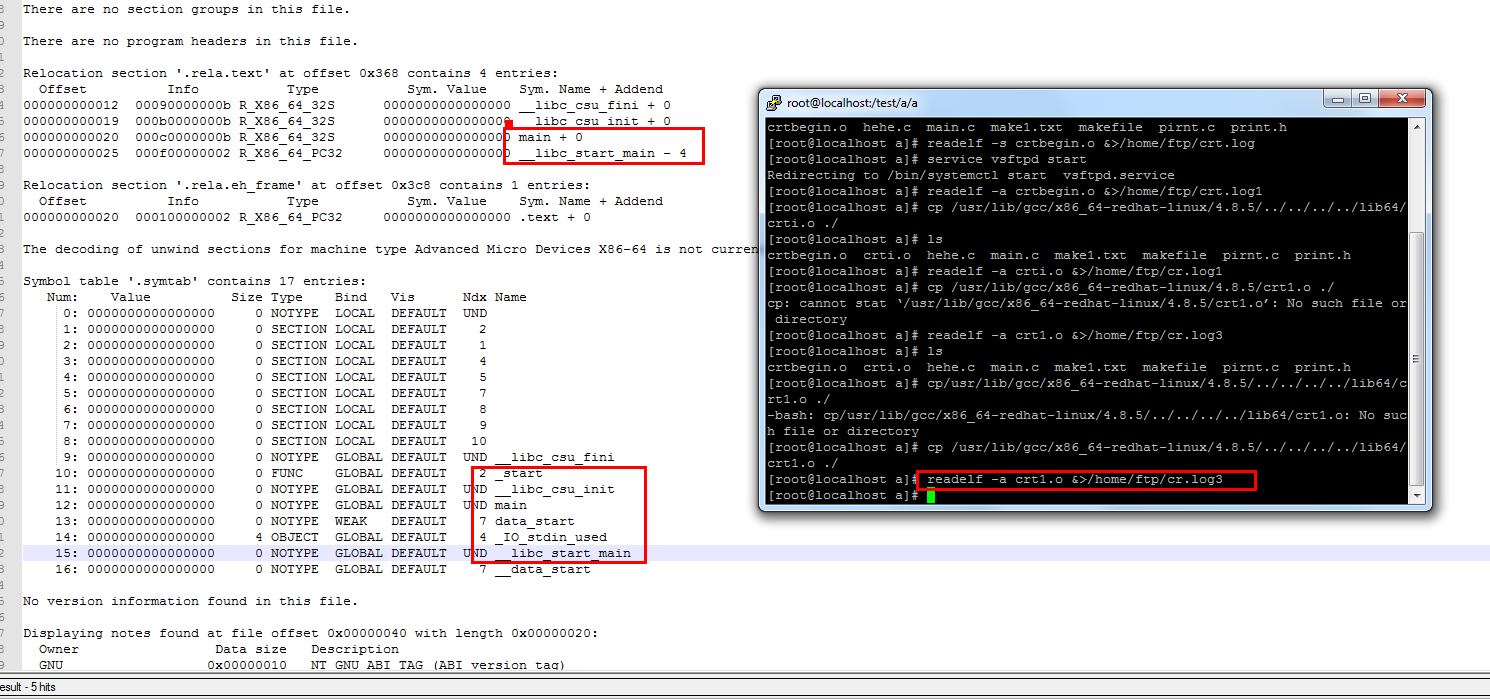
Task: Click the 'Data size' notes column header
Action: 251,649
